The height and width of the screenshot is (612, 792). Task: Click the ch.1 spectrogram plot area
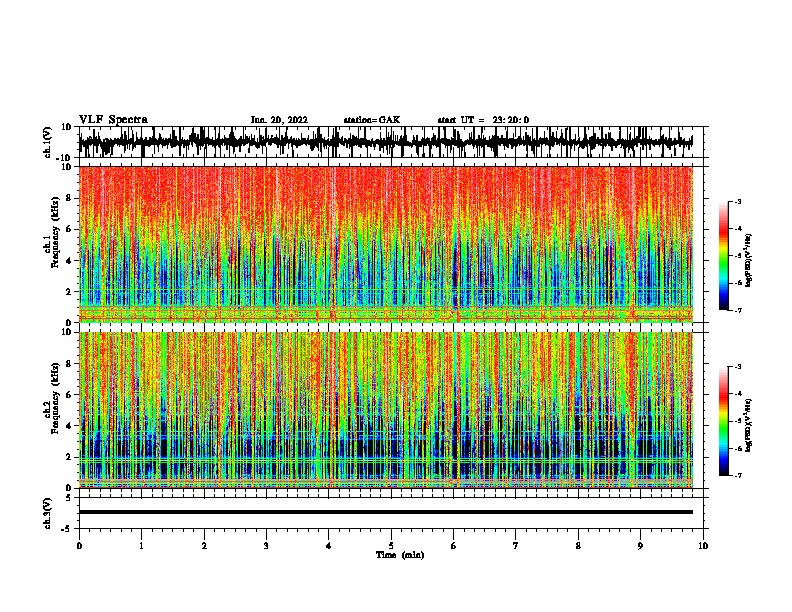click(x=386, y=244)
